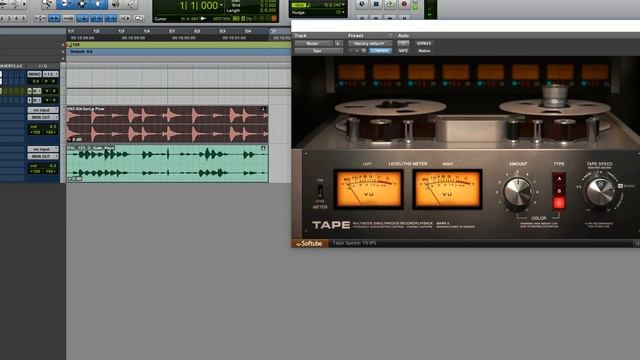Image resolution: width=640 pixels, height=360 pixels.
Task: Toggle the SAFE automation button
Action: [403, 51]
